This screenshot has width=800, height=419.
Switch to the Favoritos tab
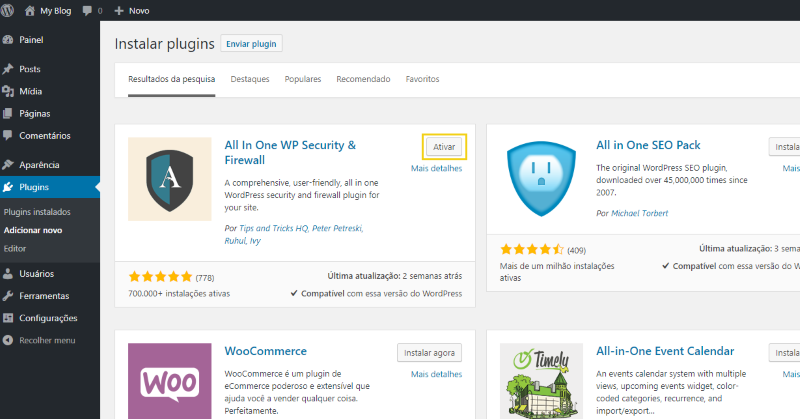click(x=422, y=79)
